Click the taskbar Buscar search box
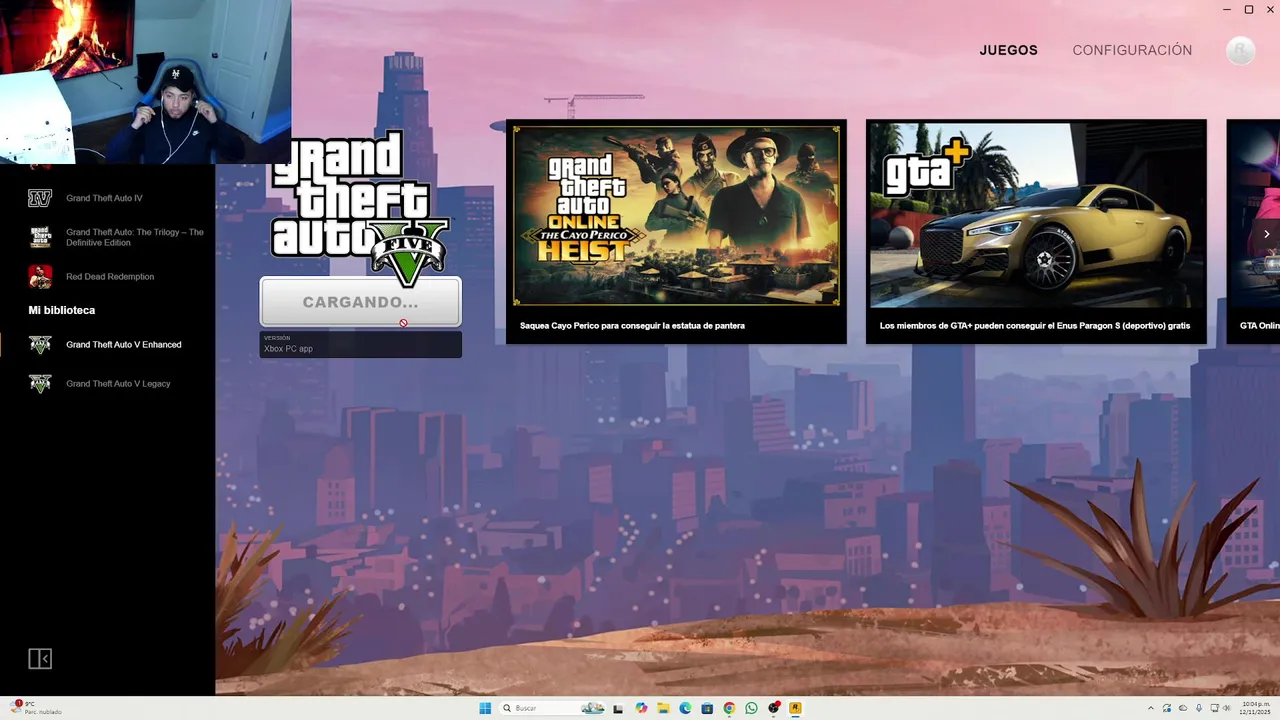The image size is (1280, 720). point(552,708)
